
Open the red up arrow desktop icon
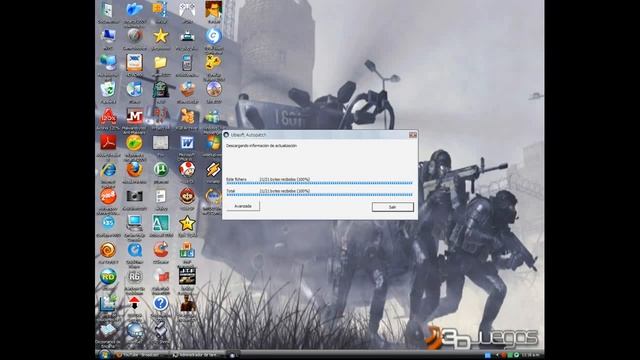pos(134,303)
